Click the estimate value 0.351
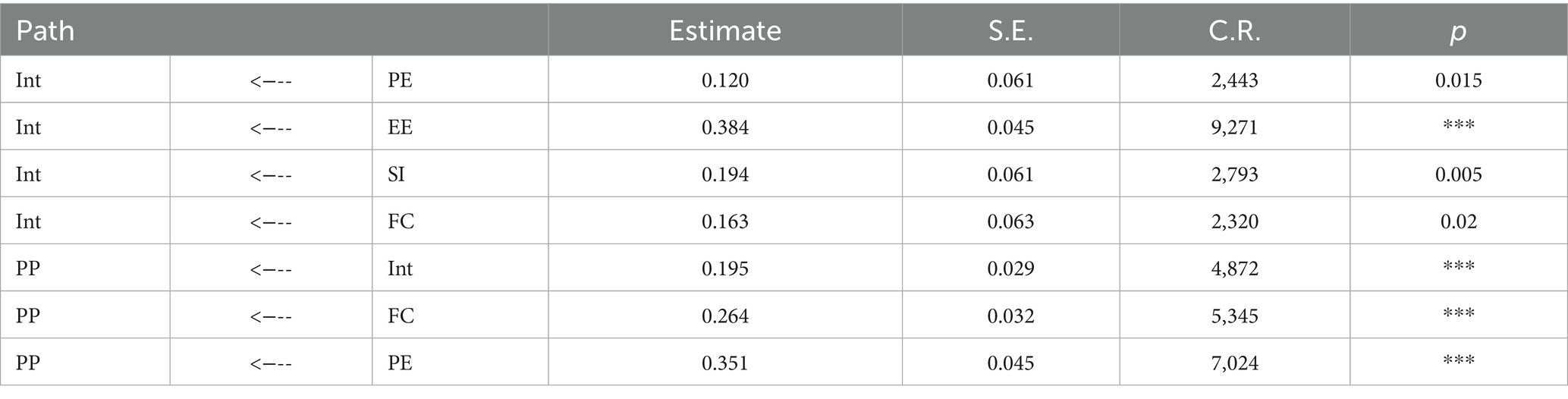The width and height of the screenshot is (1568, 399). click(724, 363)
